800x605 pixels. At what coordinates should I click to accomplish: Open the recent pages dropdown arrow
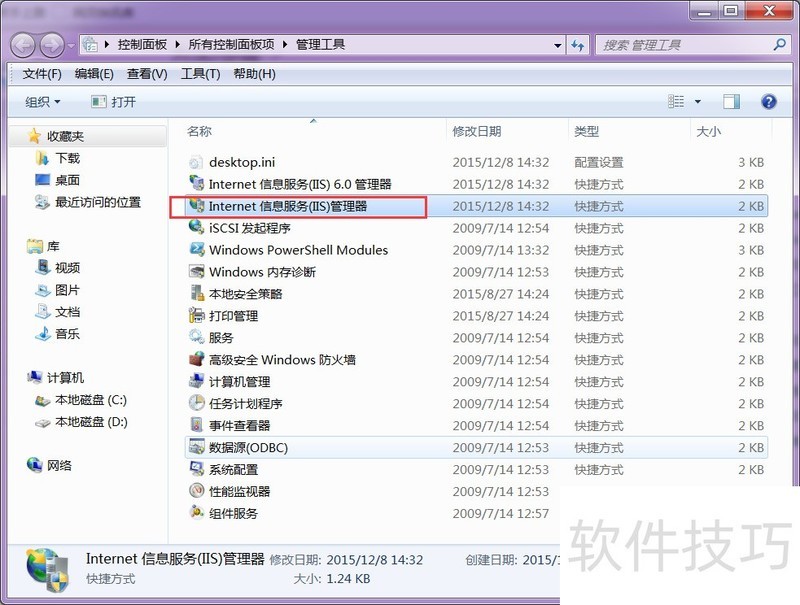pyautogui.click(x=71, y=45)
